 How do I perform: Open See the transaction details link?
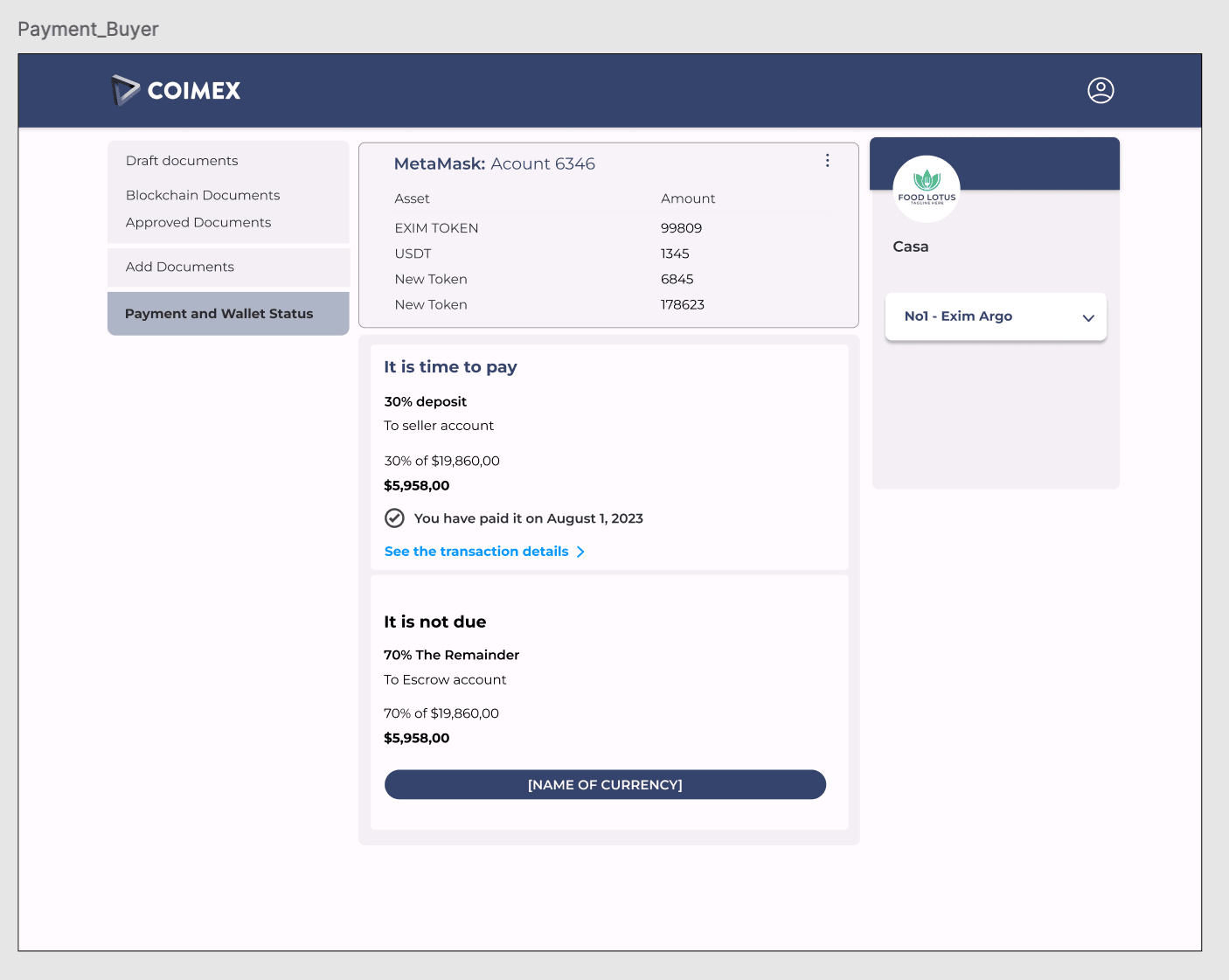click(x=476, y=552)
